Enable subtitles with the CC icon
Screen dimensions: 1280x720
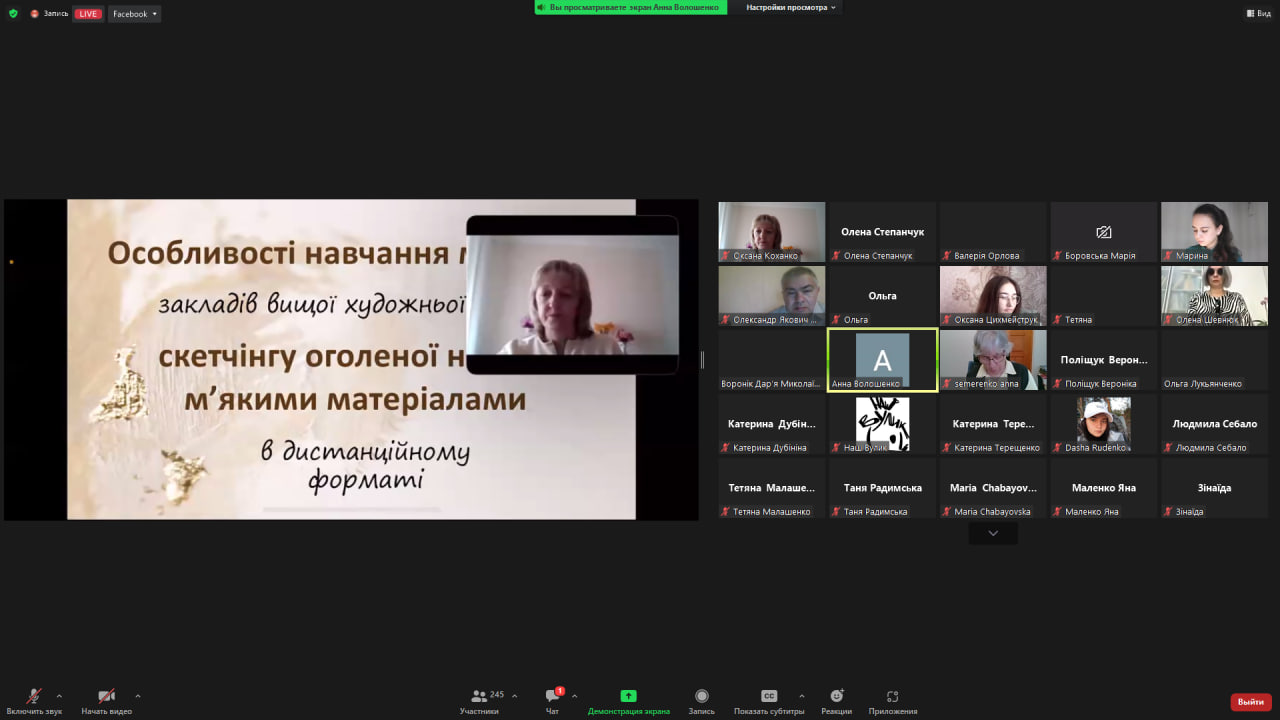(x=768, y=697)
